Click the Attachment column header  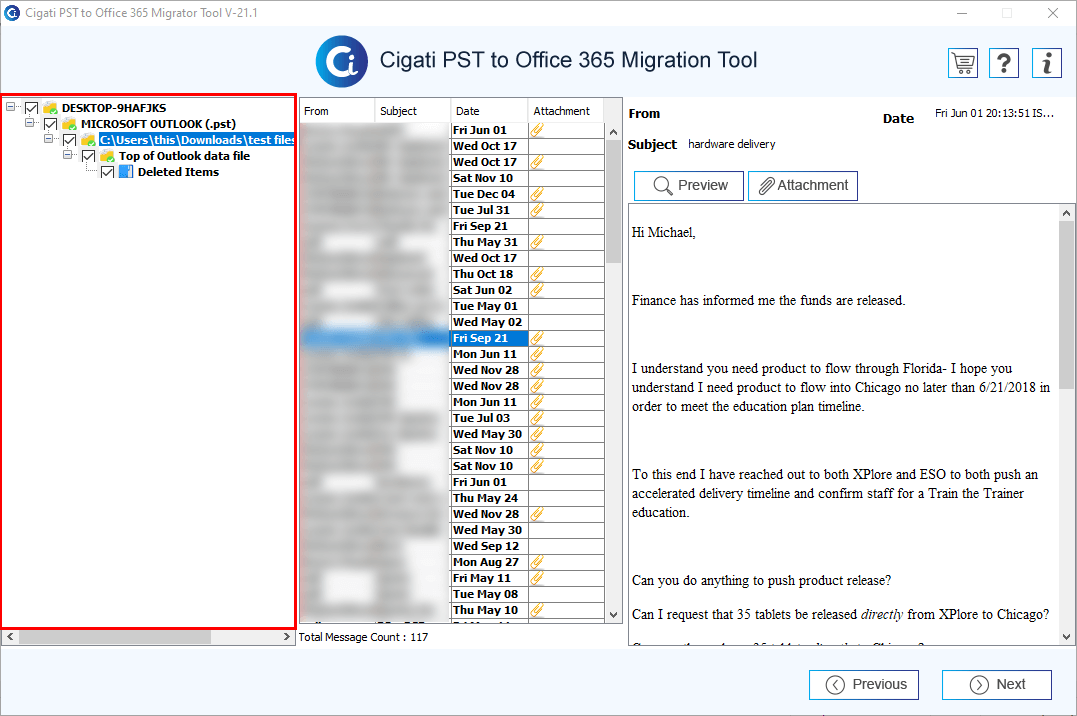point(565,111)
